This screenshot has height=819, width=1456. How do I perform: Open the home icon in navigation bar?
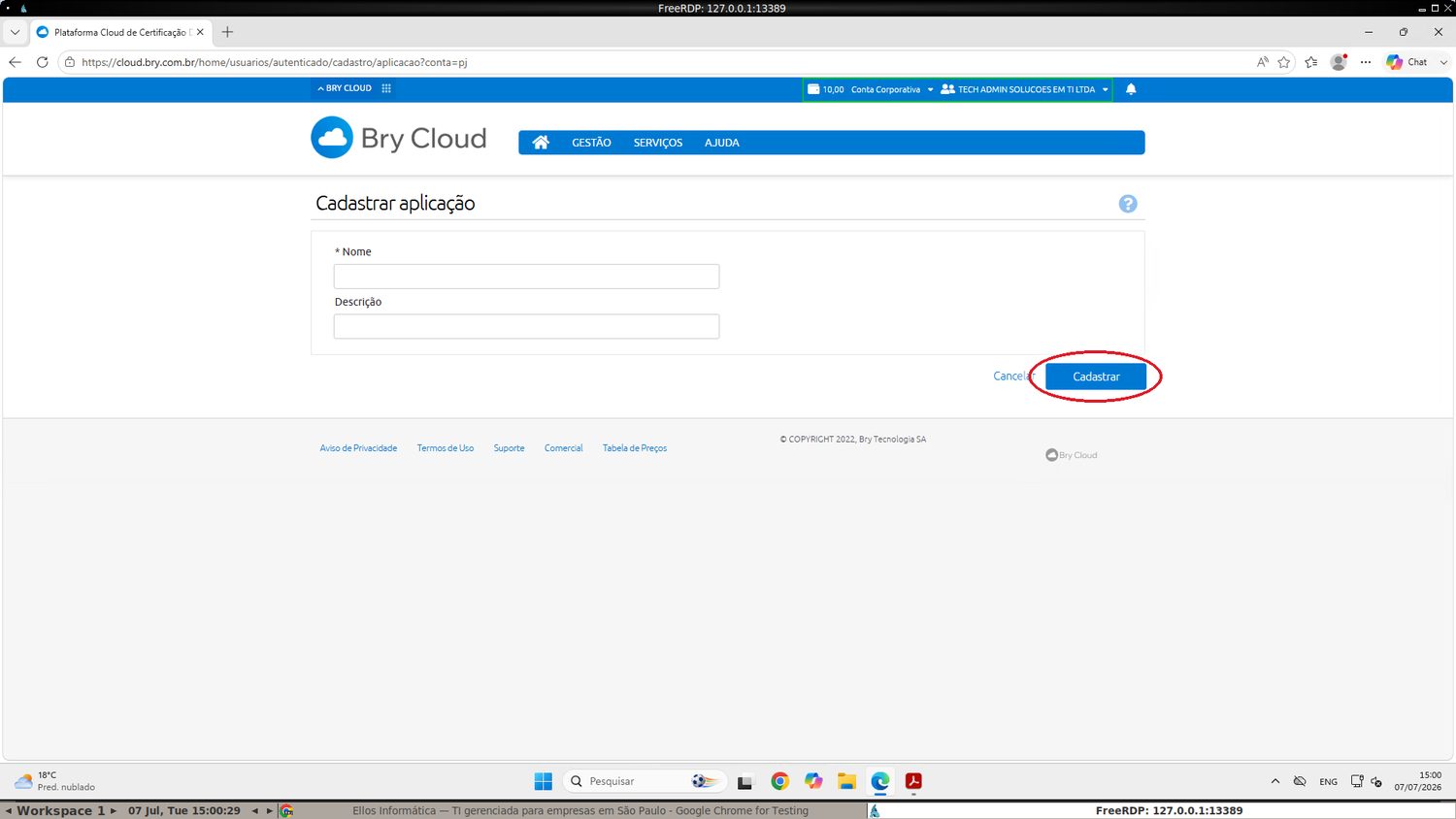(541, 143)
